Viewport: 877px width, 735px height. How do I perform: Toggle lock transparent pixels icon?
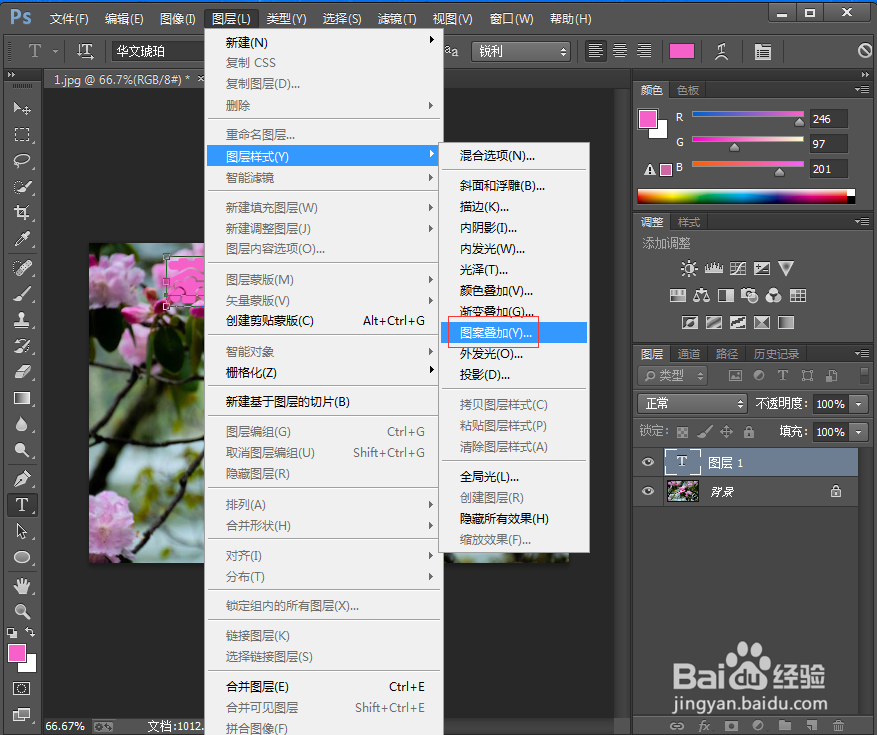pyautogui.click(x=682, y=432)
